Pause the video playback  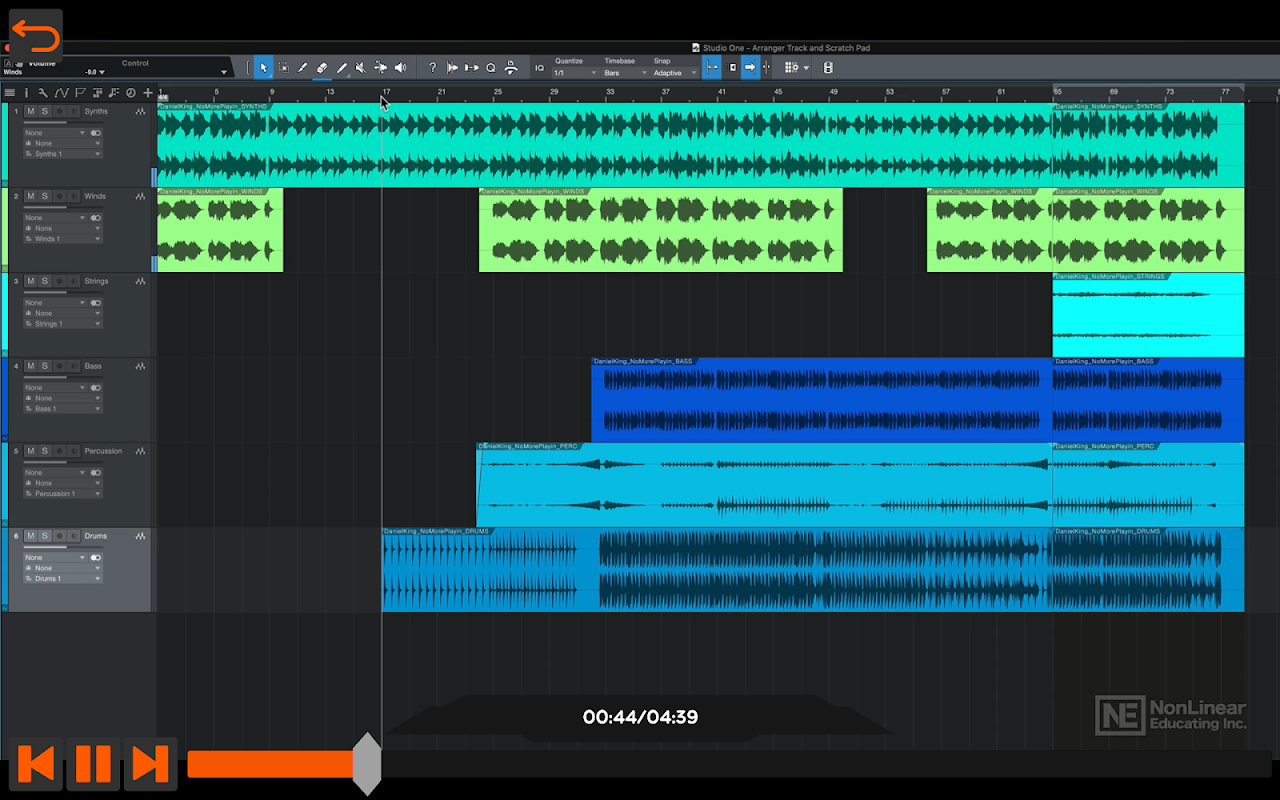93,764
